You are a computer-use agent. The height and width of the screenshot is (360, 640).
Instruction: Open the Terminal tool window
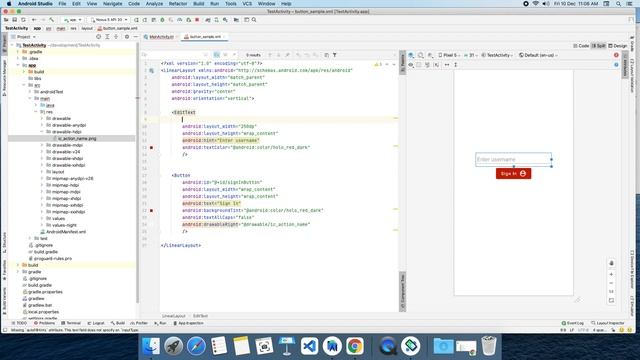pyautogui.click(x=71, y=323)
